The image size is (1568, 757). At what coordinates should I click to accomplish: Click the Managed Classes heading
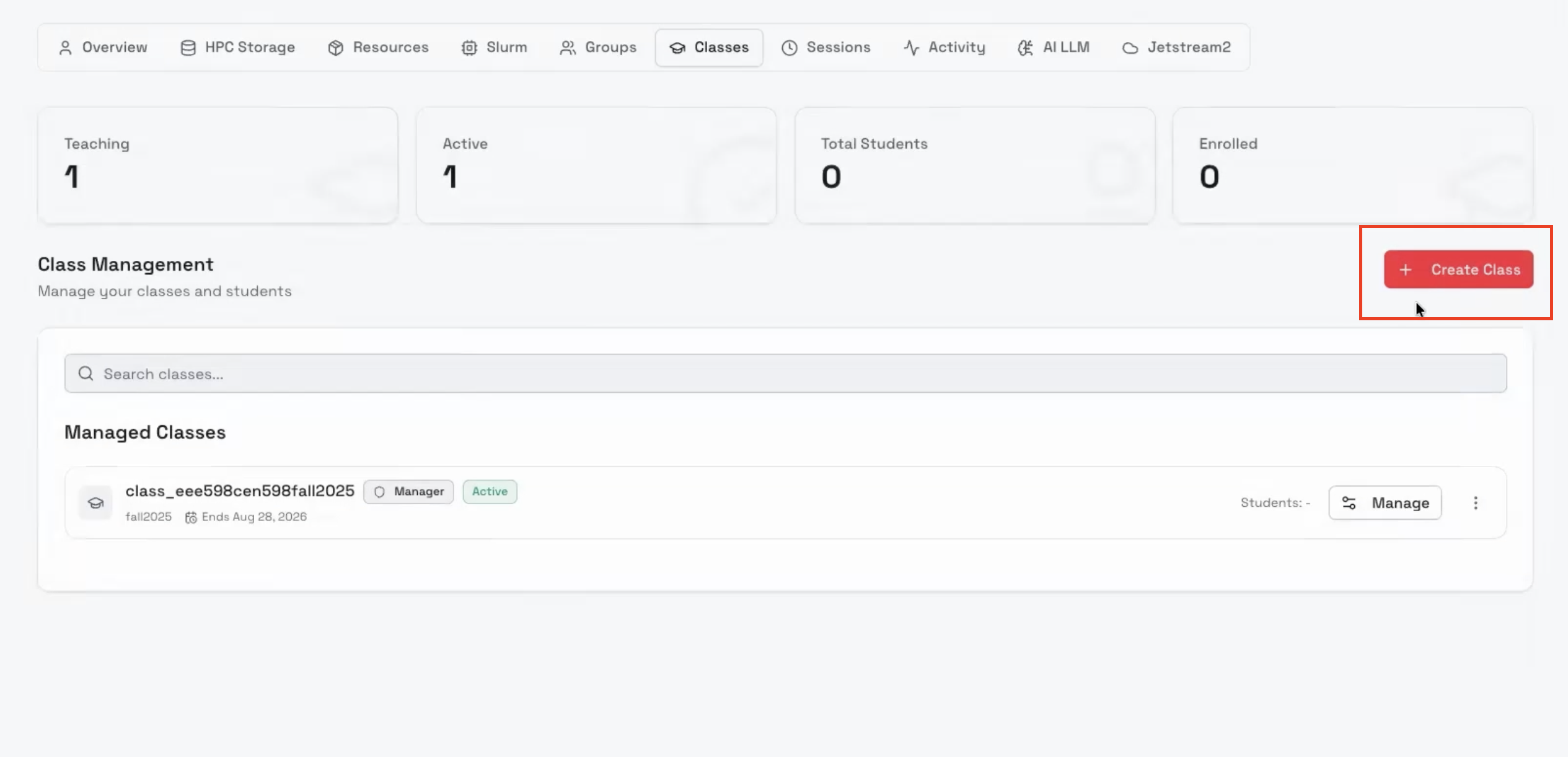click(x=145, y=432)
